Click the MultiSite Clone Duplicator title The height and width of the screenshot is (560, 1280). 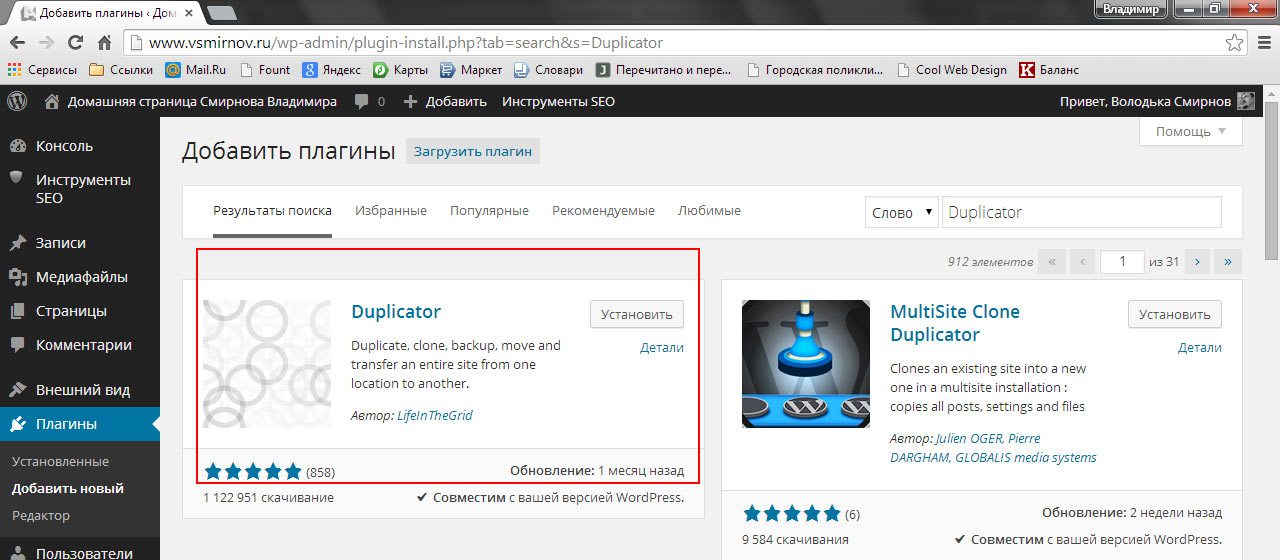pyautogui.click(x=955, y=323)
